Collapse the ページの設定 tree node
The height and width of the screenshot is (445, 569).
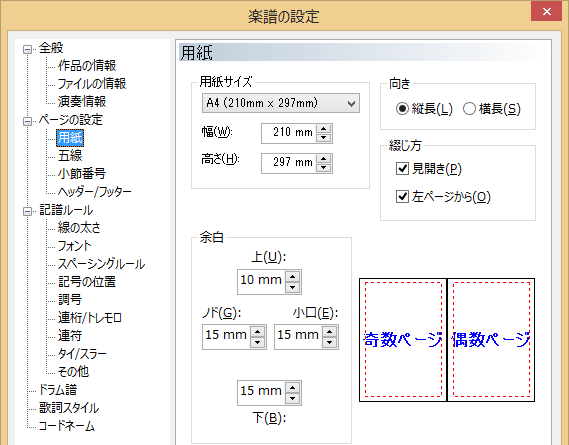(27, 121)
